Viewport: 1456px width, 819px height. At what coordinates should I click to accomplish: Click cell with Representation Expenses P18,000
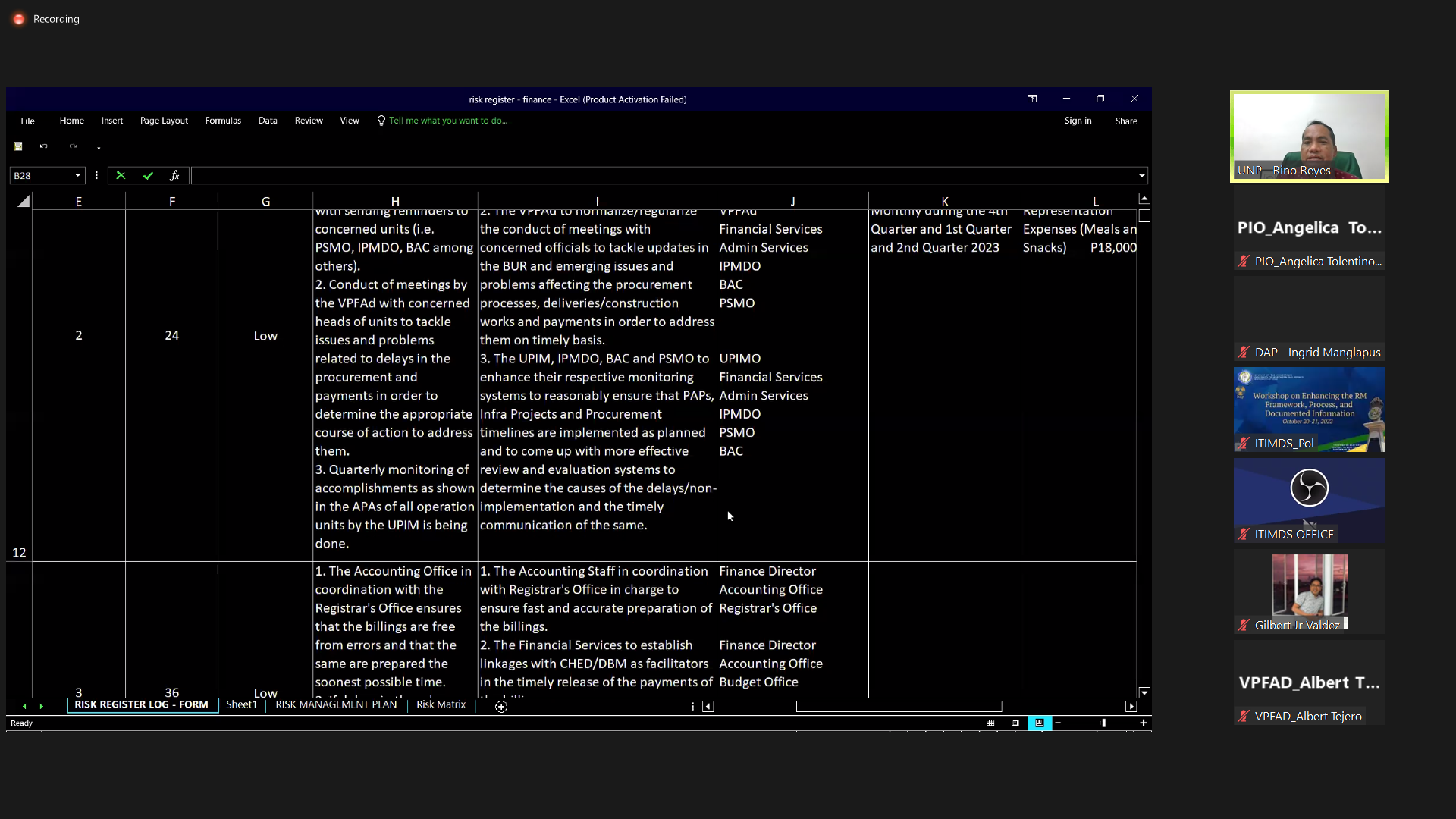(1079, 385)
